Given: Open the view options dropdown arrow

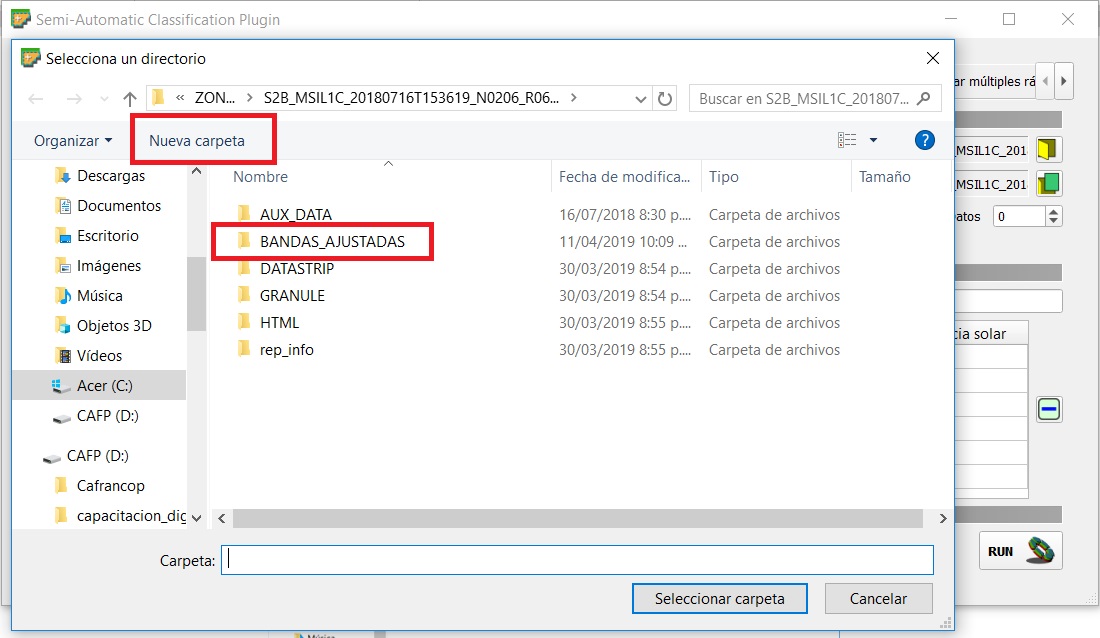Looking at the screenshot, I should (x=873, y=140).
